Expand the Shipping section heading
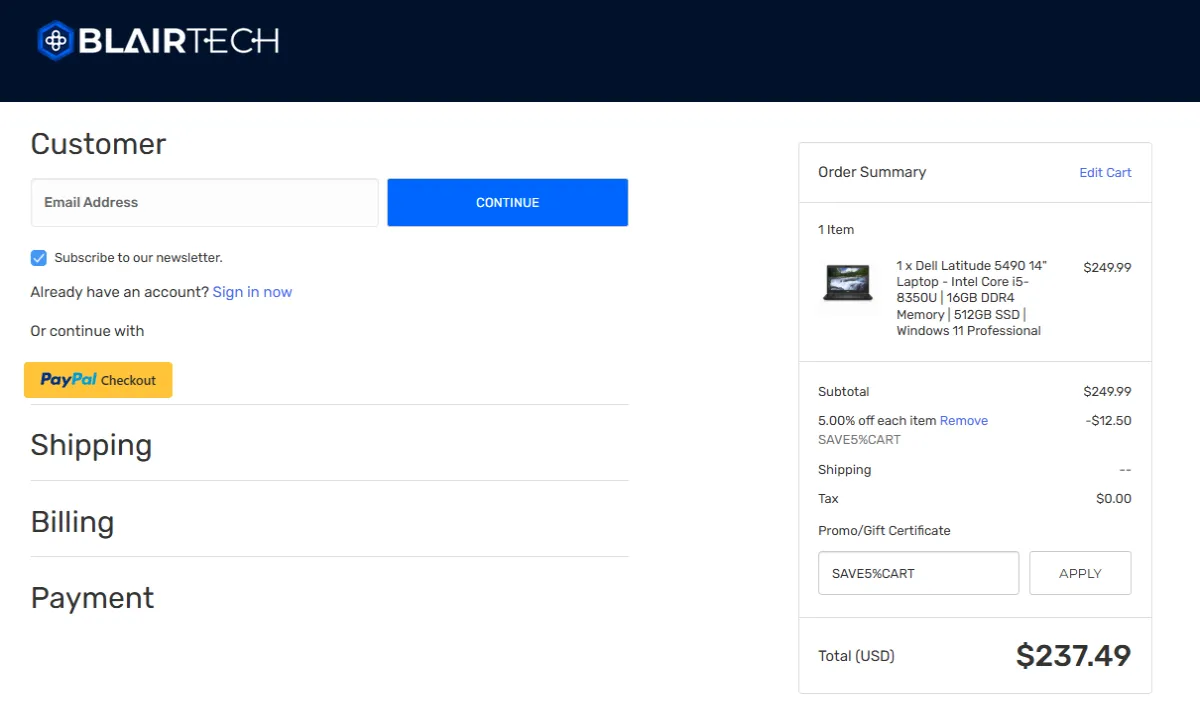This screenshot has height=725, width=1200. click(x=91, y=445)
